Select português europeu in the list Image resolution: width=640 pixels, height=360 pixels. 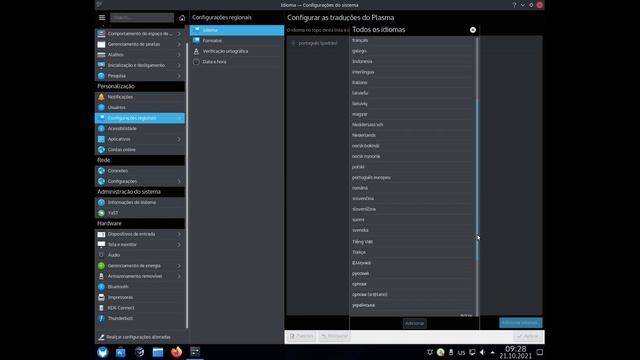click(412, 178)
